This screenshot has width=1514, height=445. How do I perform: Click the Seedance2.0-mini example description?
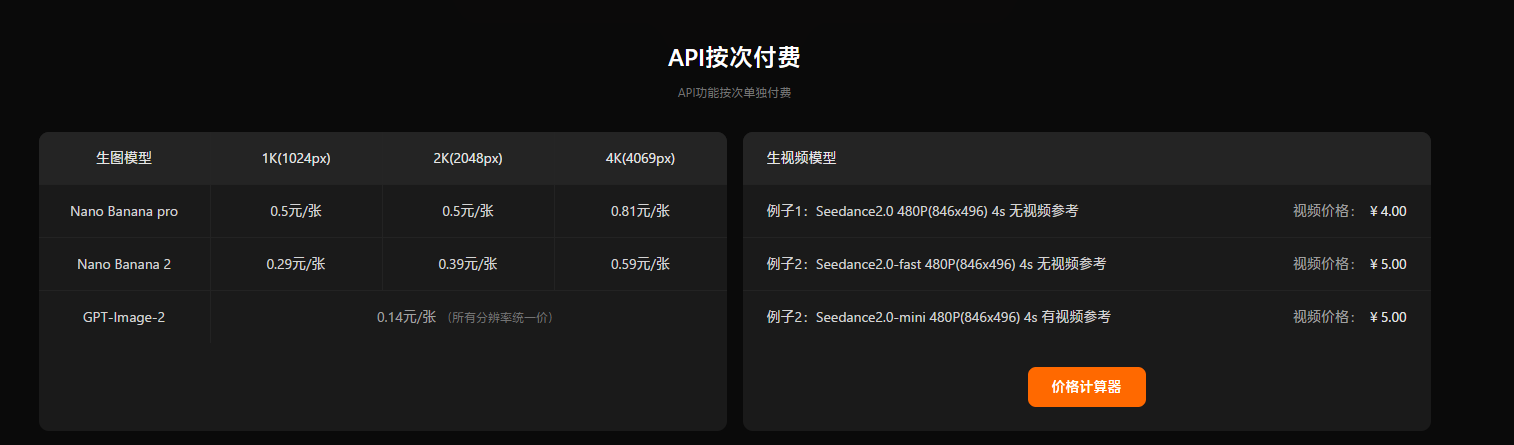[938, 317]
